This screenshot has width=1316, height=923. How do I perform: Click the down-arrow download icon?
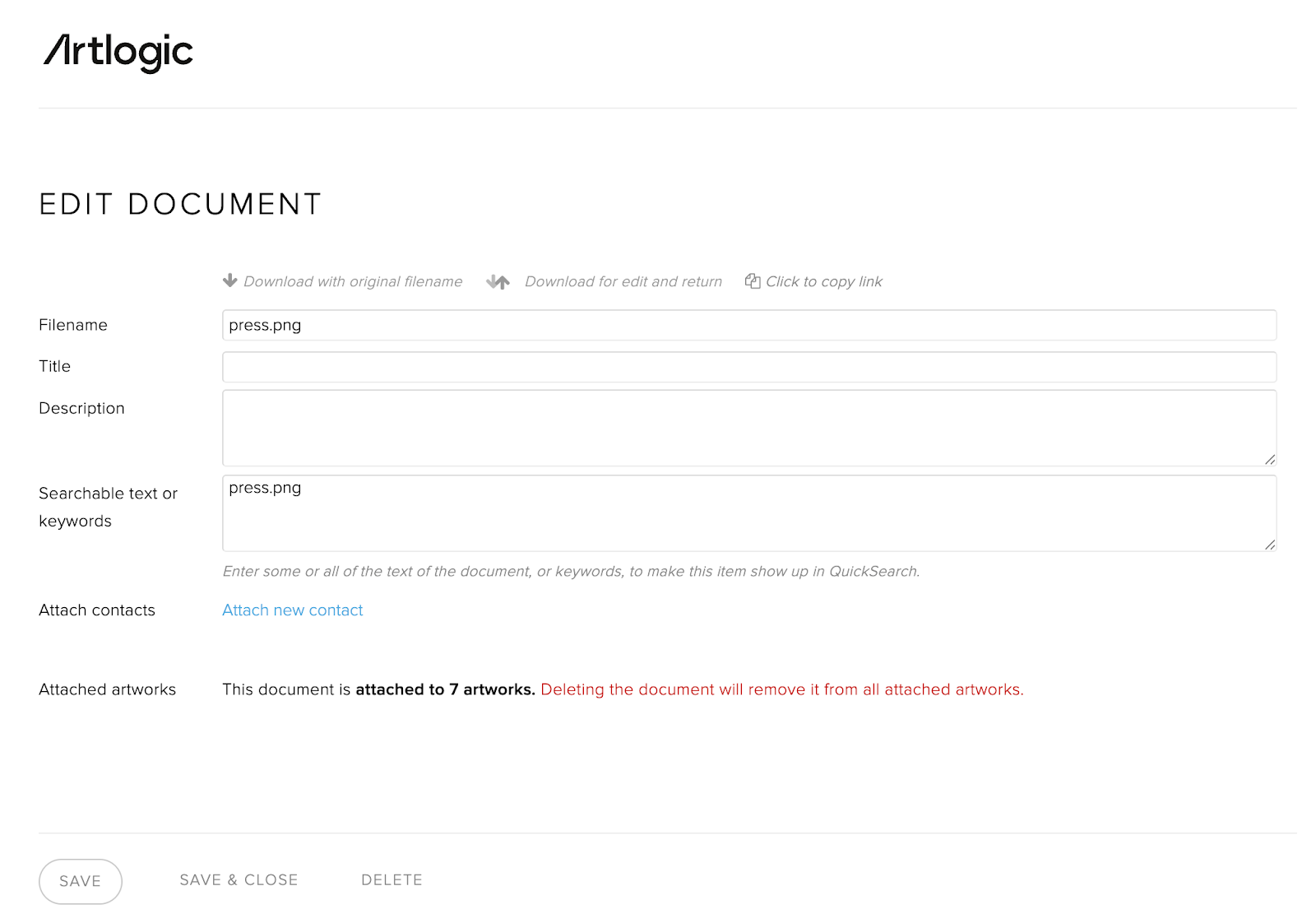pyautogui.click(x=230, y=281)
